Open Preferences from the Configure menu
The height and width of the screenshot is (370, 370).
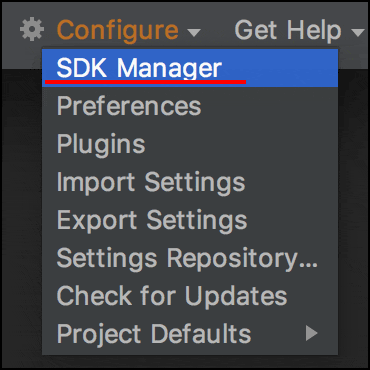pyautogui.click(x=190, y=106)
